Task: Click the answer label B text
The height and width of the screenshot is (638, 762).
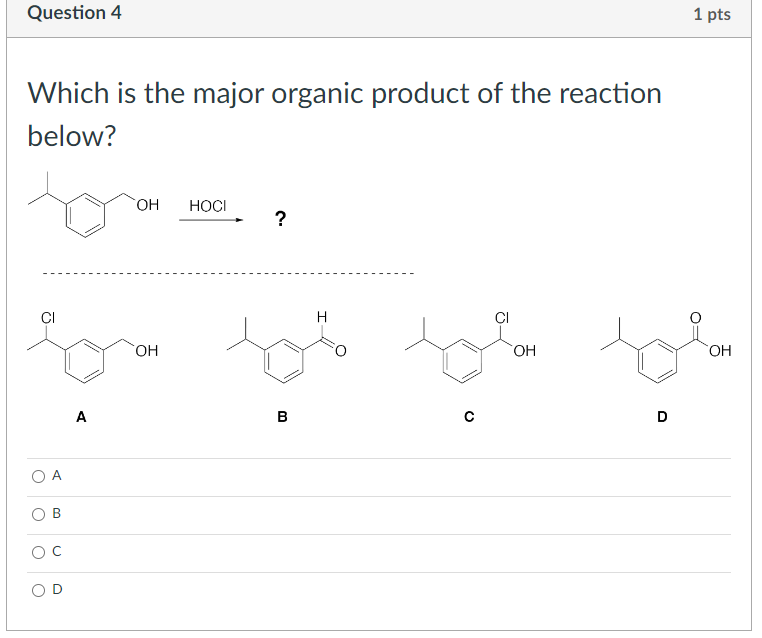Action: [x=56, y=513]
